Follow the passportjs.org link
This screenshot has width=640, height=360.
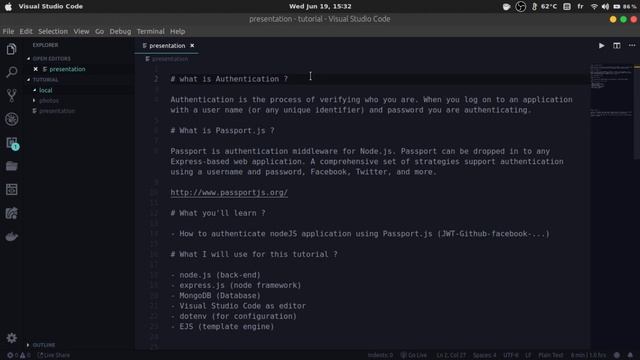tap(229, 193)
